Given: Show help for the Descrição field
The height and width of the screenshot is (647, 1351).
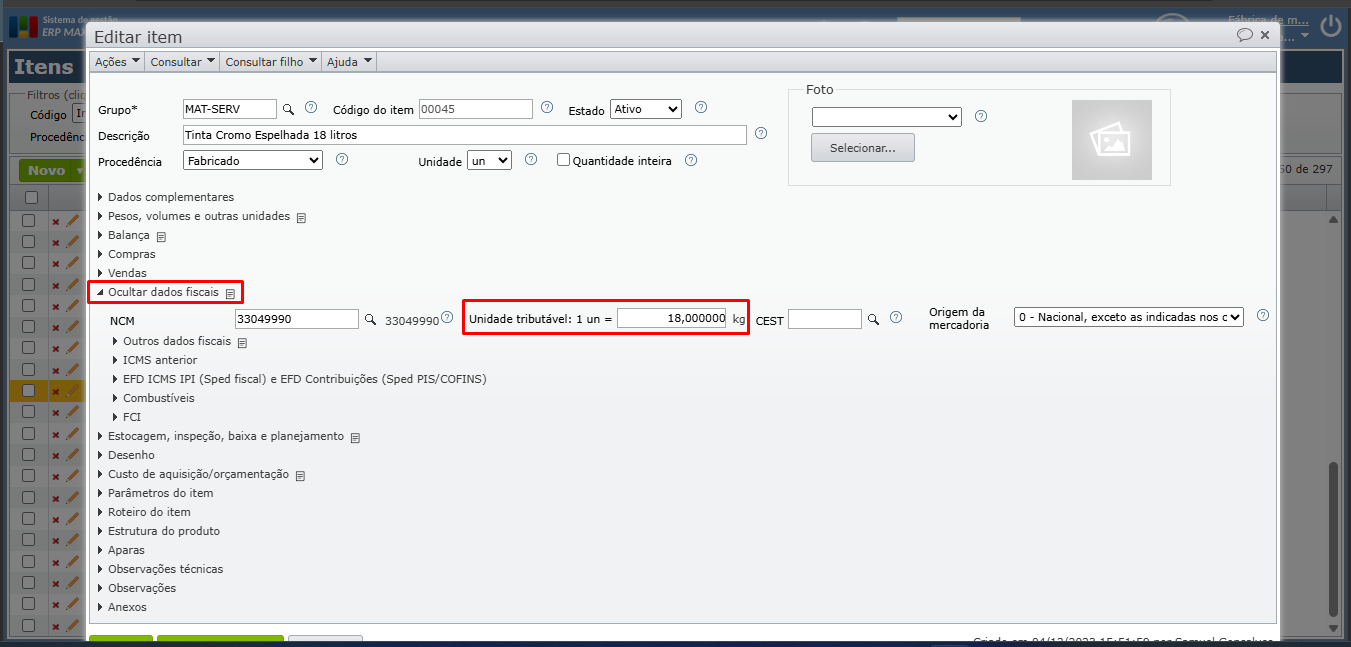Looking at the screenshot, I should 761,134.
